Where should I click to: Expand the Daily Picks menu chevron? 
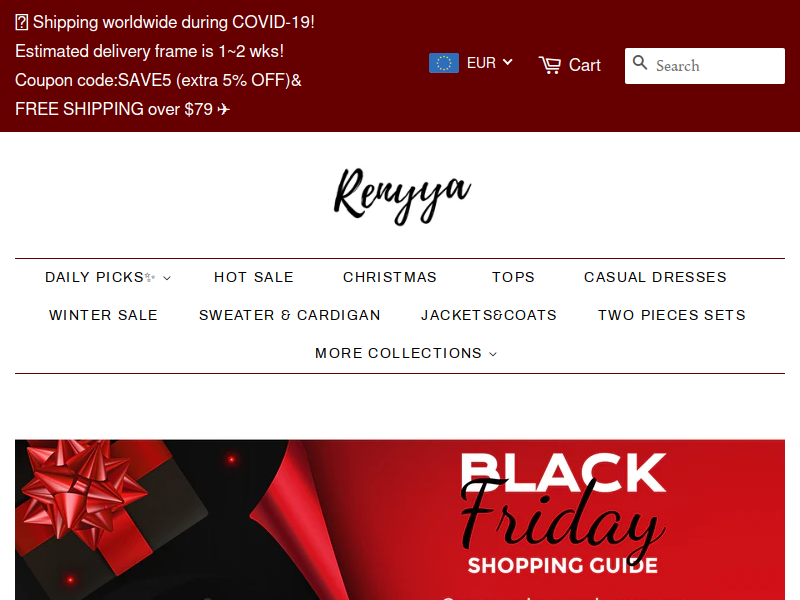click(167, 278)
